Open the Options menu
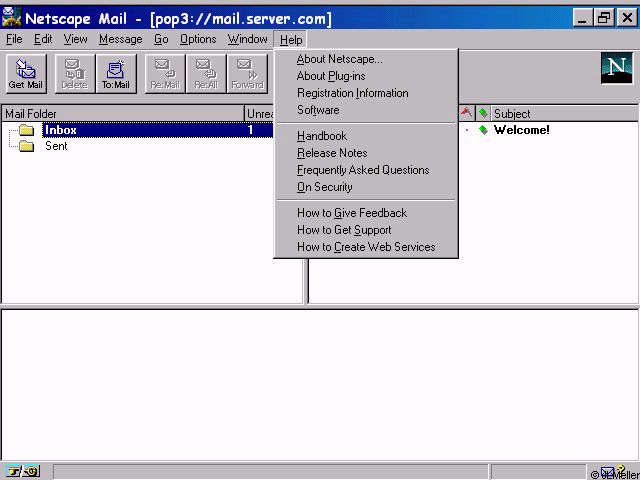Viewport: 640px width, 480px height. (198, 39)
